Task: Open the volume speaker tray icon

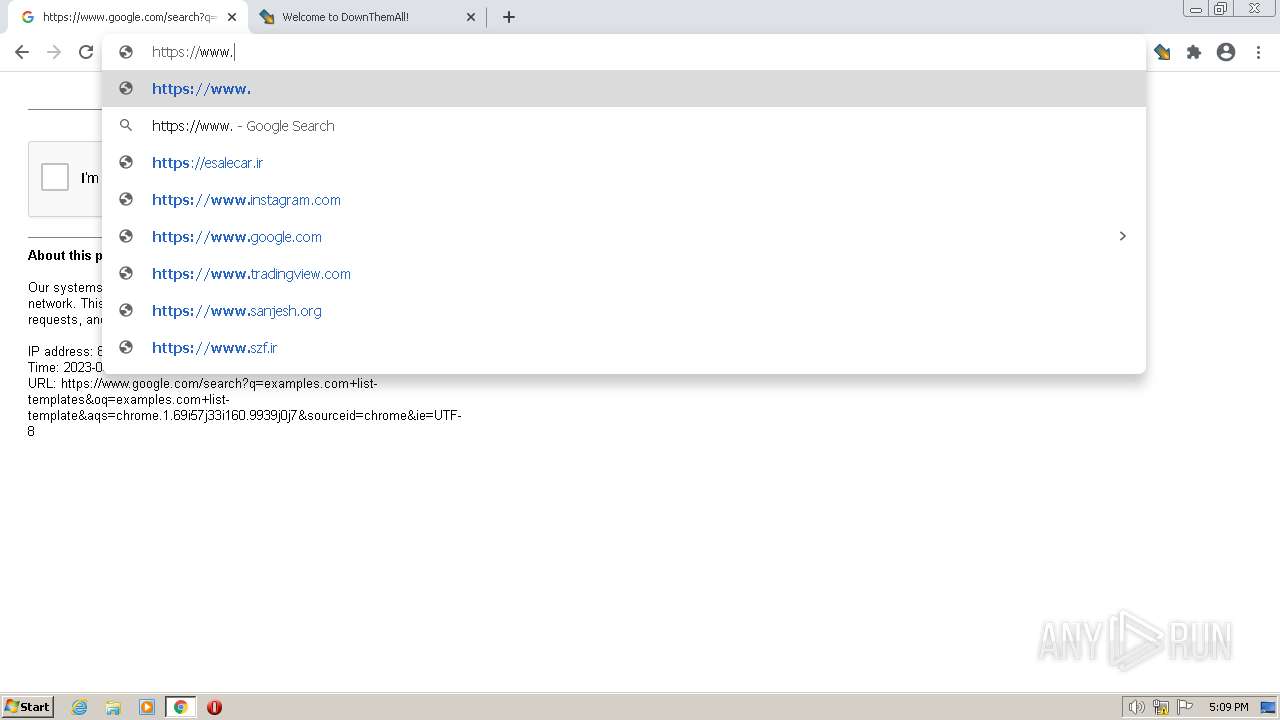Action: [1136, 707]
